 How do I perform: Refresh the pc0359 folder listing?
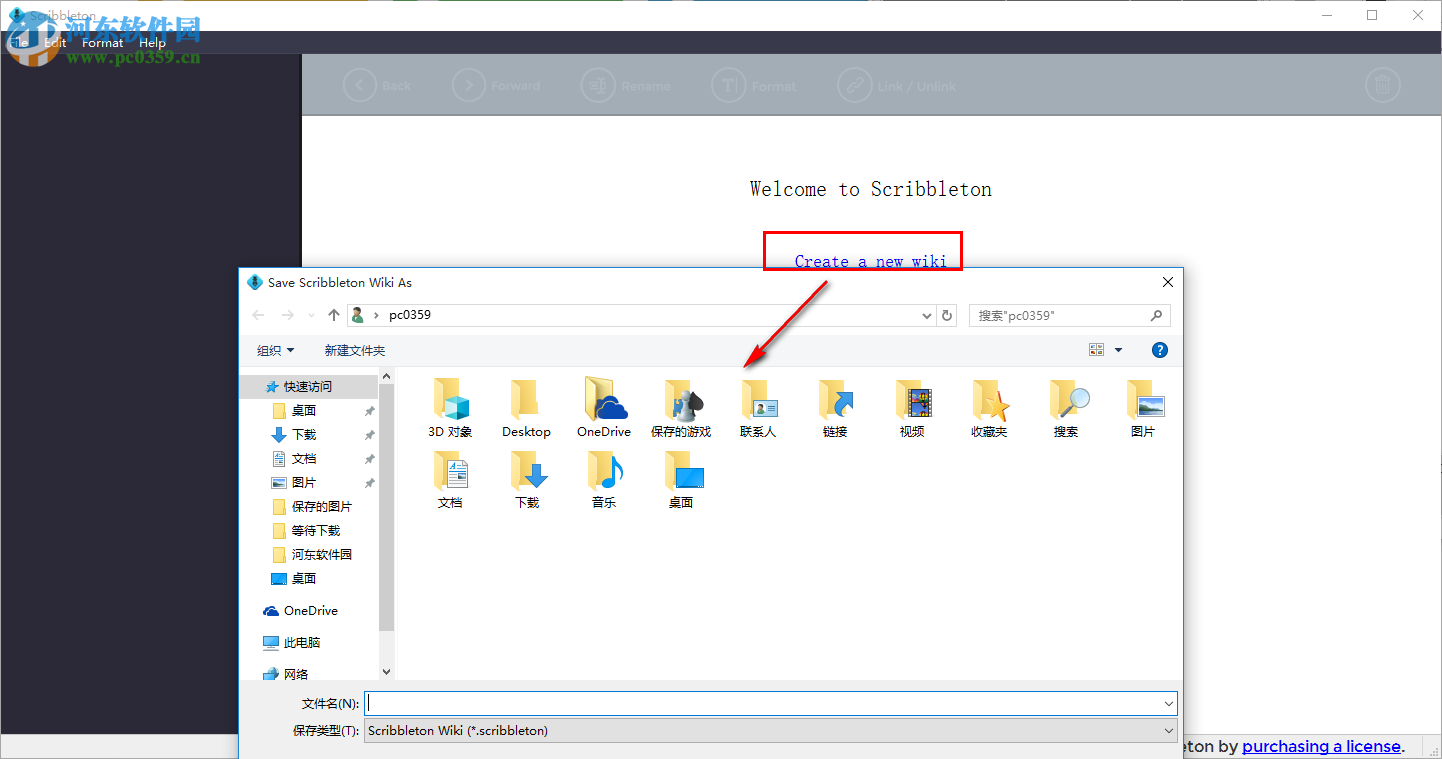tap(948, 315)
